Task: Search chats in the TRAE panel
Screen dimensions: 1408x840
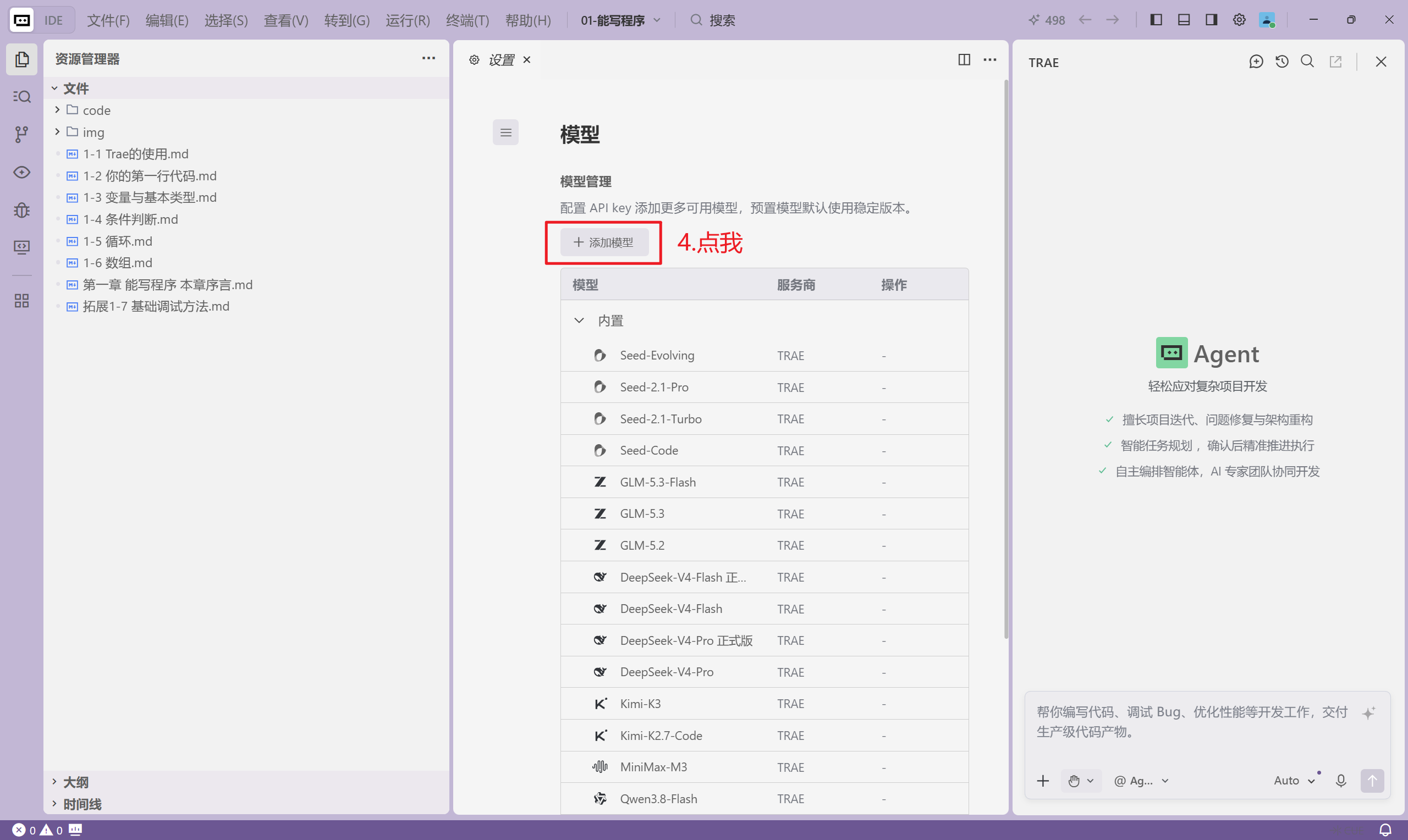Action: coord(1307,62)
